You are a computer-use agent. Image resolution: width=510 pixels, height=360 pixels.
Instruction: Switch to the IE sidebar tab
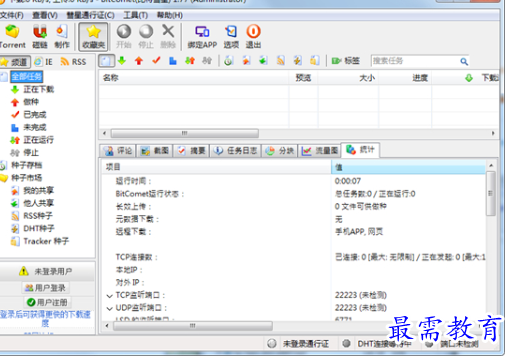[x=44, y=62]
